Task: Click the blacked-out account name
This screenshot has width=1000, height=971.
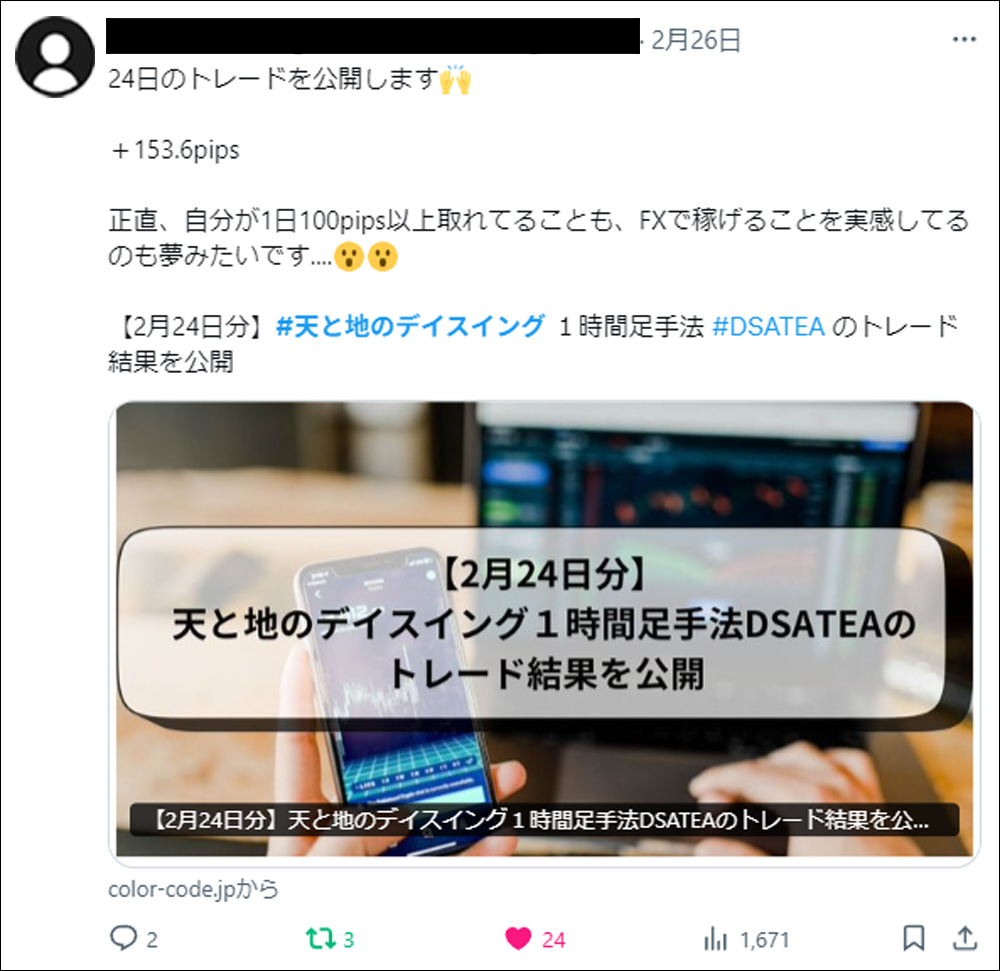Action: point(372,36)
